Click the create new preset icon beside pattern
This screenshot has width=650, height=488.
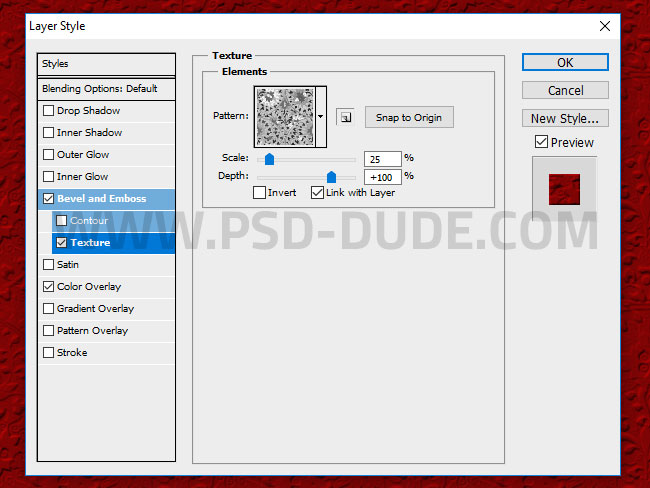coord(344,117)
